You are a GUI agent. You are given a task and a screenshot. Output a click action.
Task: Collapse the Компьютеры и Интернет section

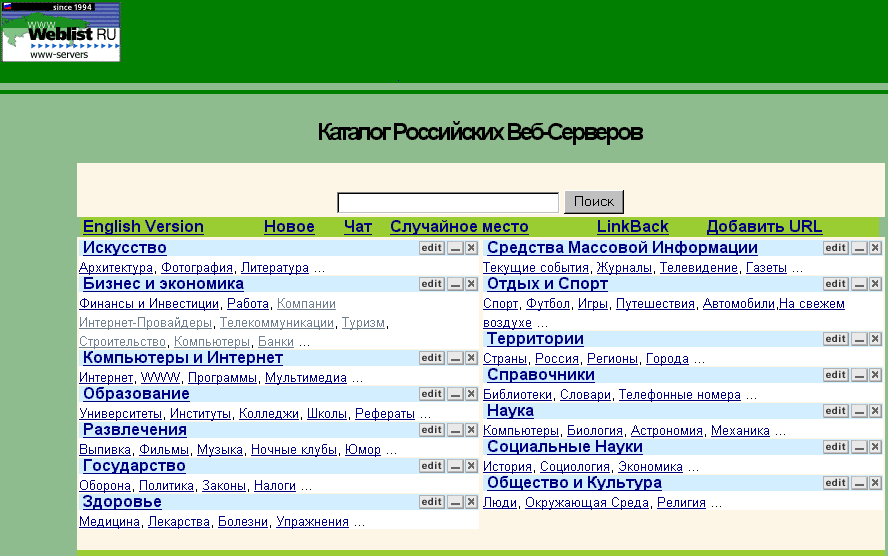pos(455,358)
